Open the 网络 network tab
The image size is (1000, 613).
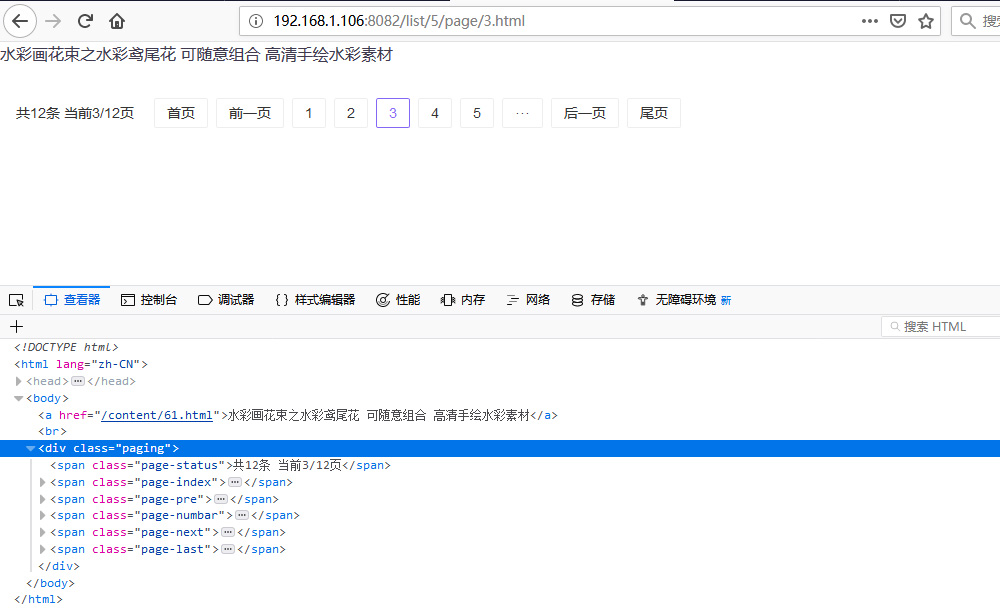click(528, 300)
